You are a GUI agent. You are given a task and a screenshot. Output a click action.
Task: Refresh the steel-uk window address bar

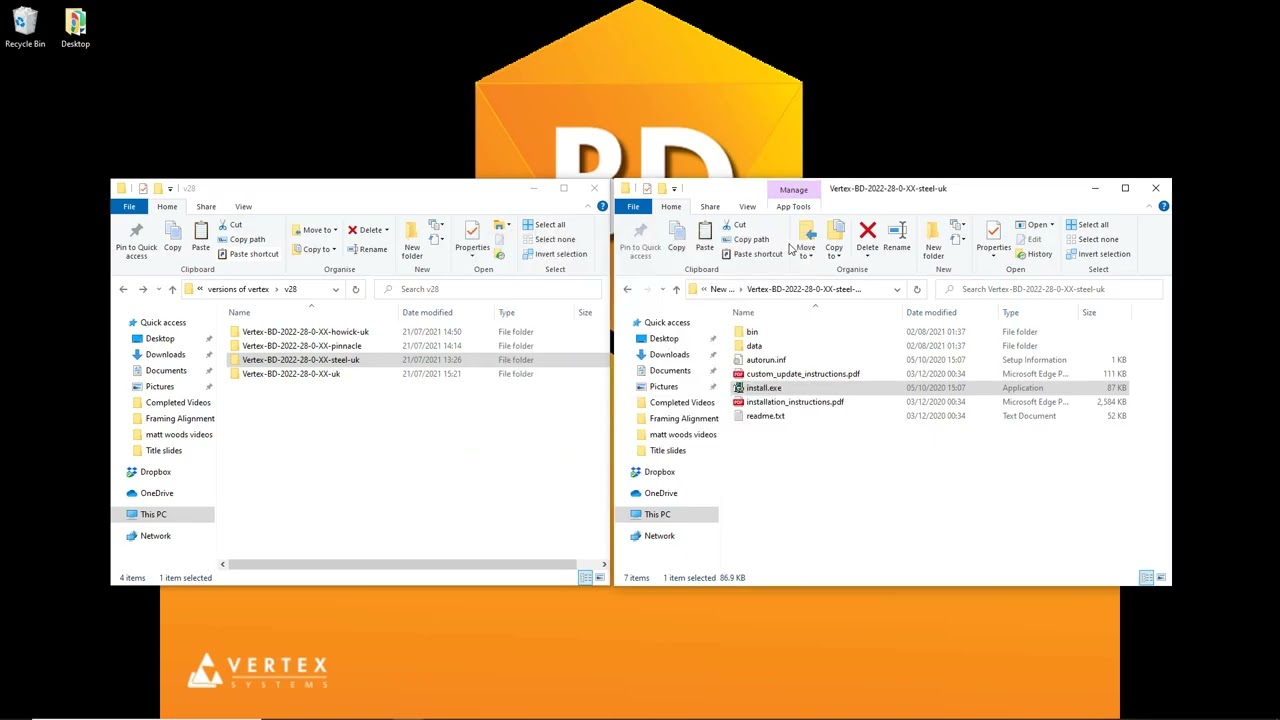(x=916, y=289)
